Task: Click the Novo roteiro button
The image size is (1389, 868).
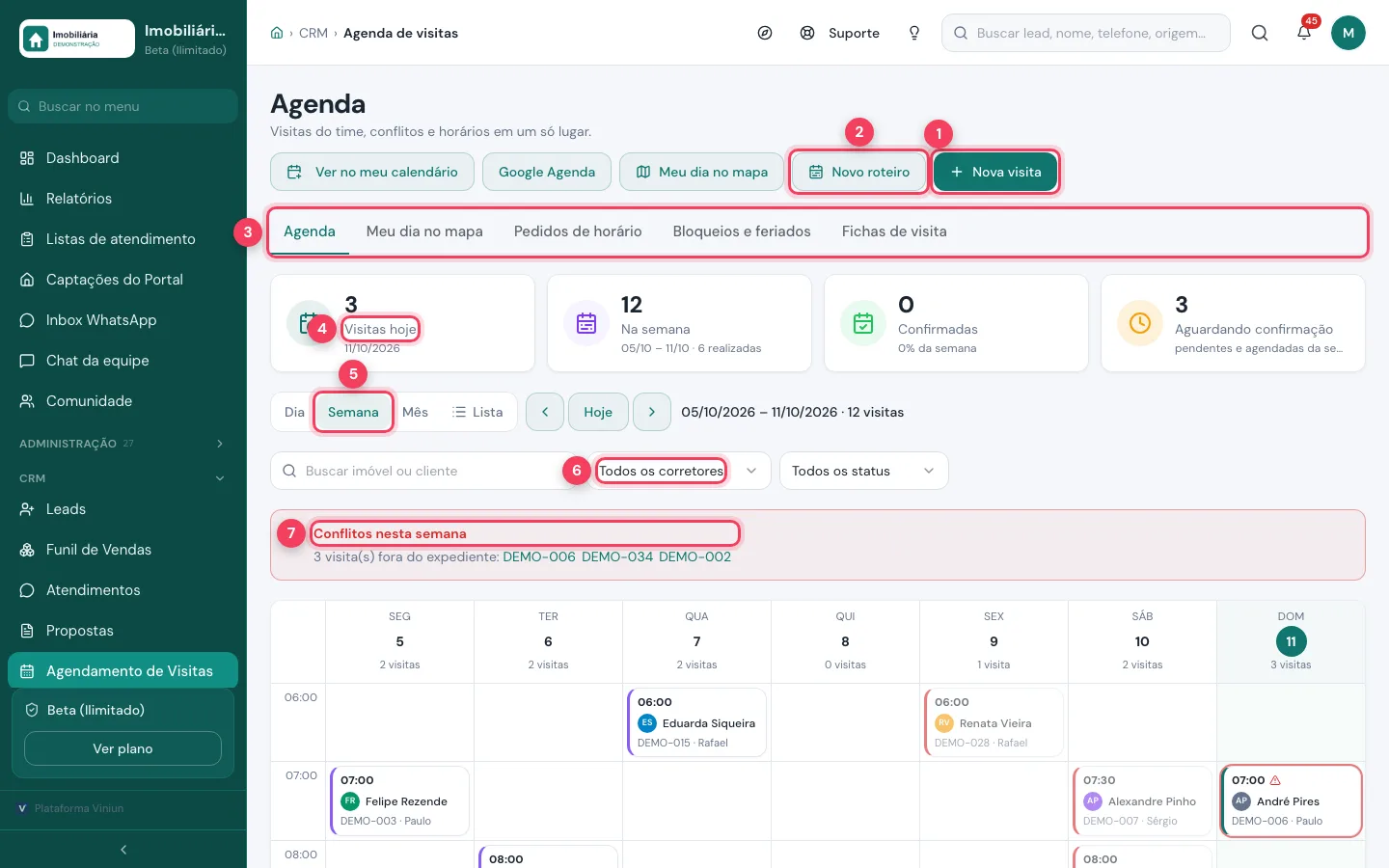Action: (x=858, y=172)
